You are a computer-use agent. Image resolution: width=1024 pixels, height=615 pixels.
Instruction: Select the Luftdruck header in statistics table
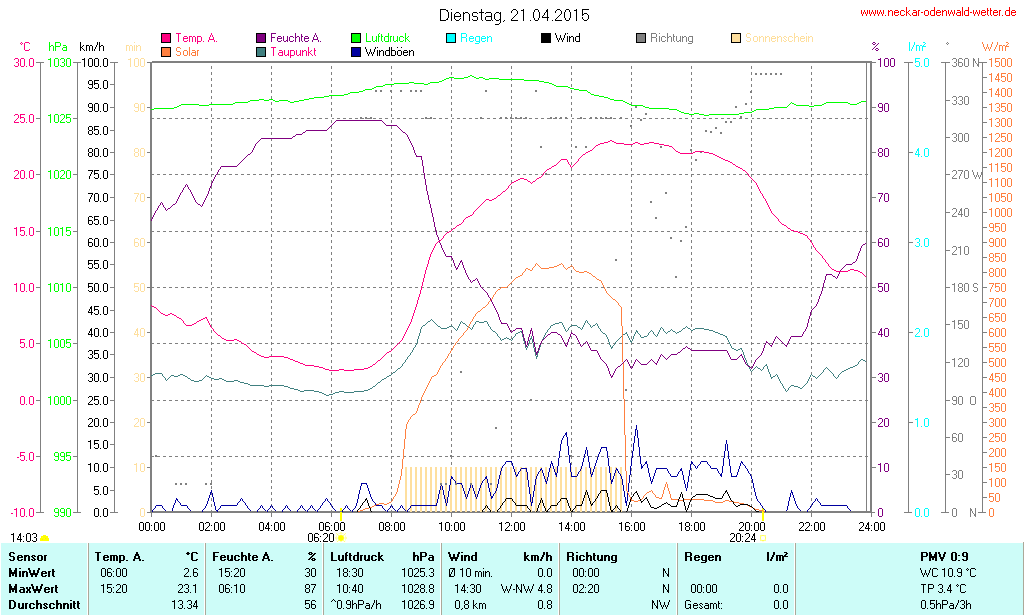click(x=357, y=556)
